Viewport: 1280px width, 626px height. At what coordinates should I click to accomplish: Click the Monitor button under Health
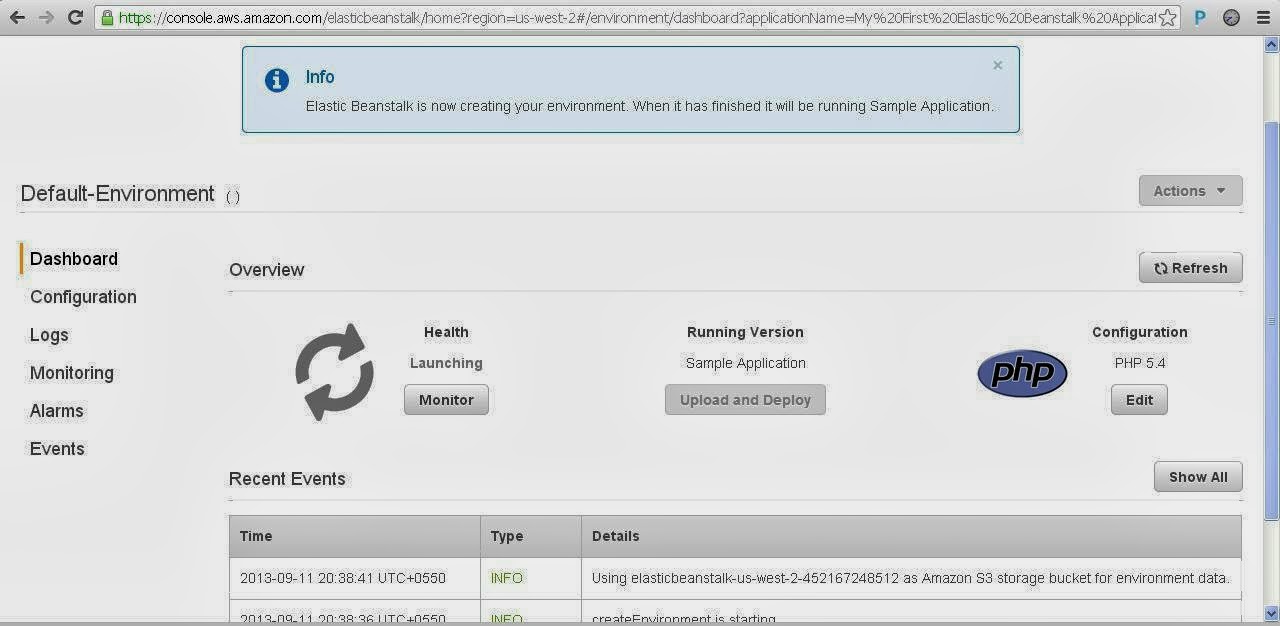(446, 399)
